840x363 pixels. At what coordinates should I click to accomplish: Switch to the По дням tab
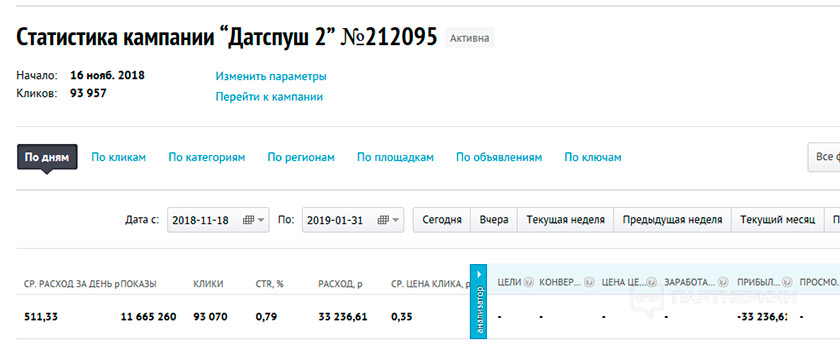point(47,157)
